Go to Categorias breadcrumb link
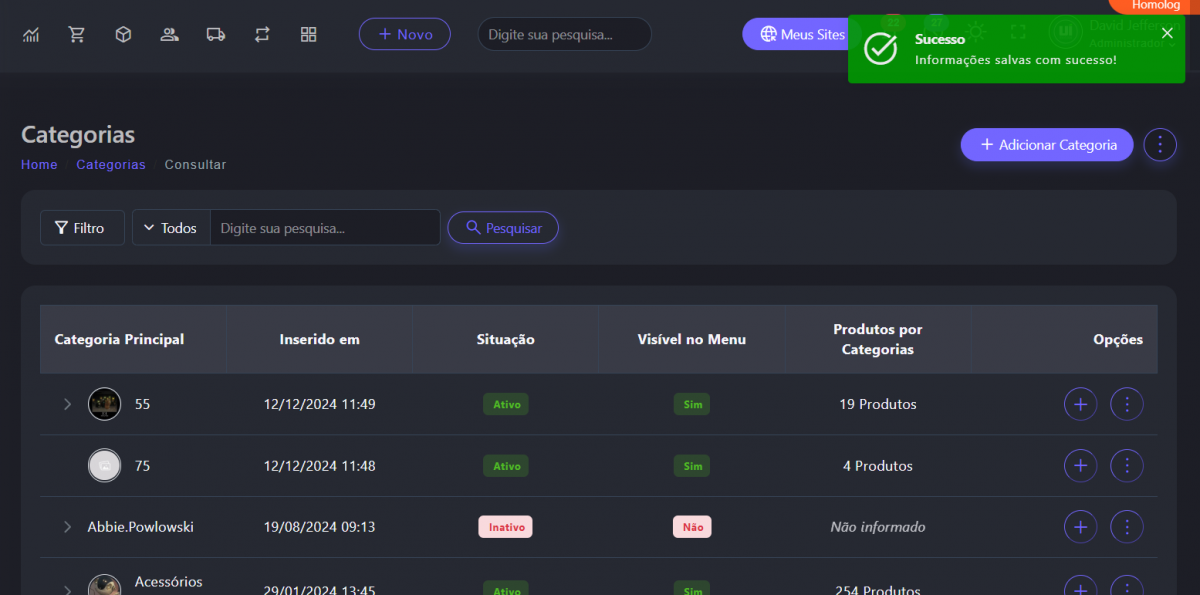 click(x=111, y=165)
